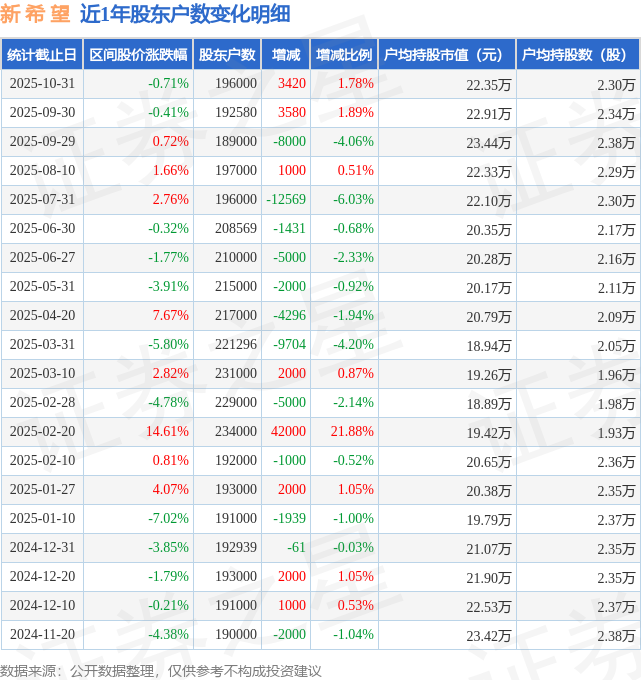Select the 股东户数 column header

click(227, 55)
